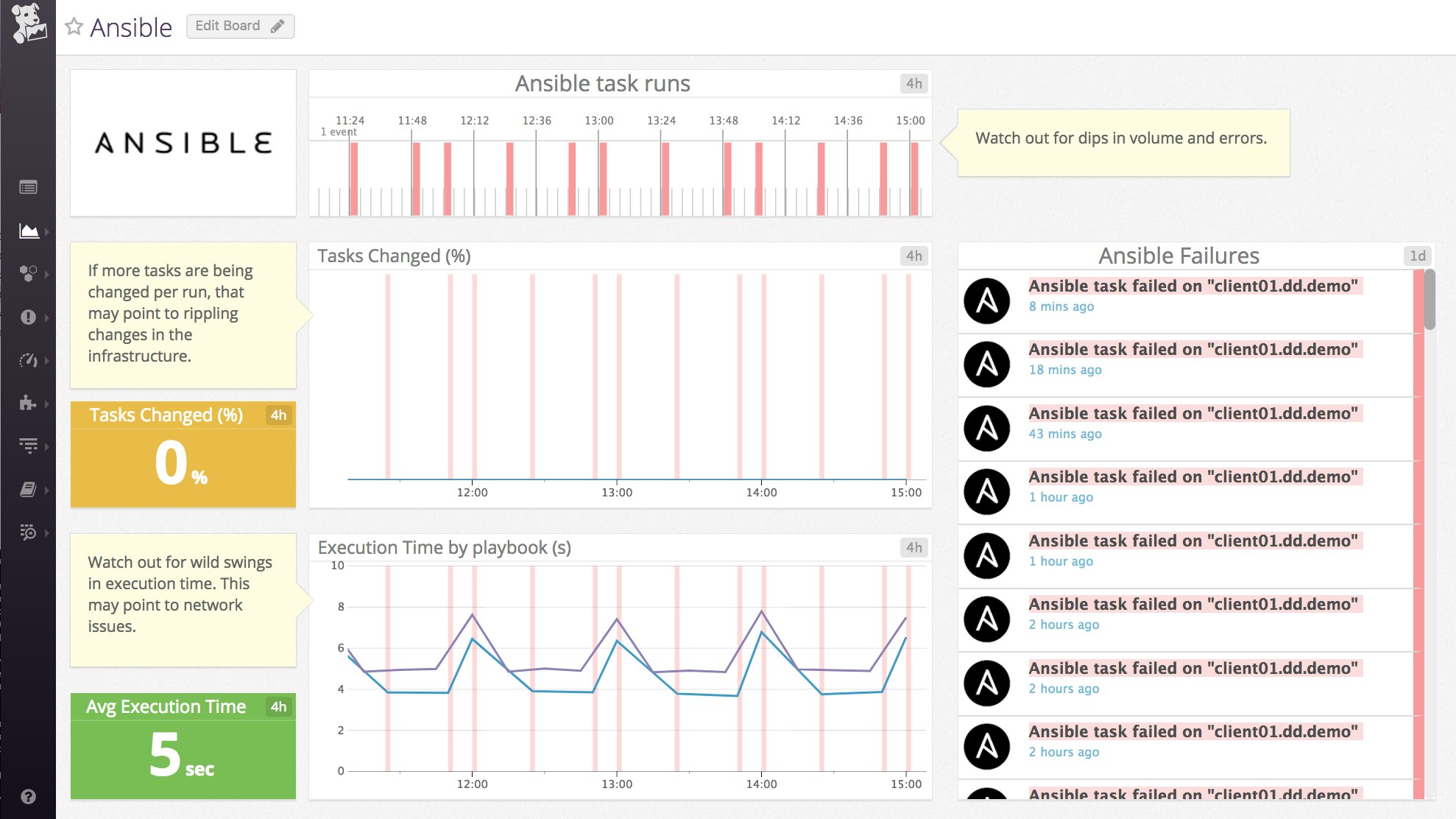Click the Edit Board button
Viewport: 1456px width, 819px height.
pos(240,26)
